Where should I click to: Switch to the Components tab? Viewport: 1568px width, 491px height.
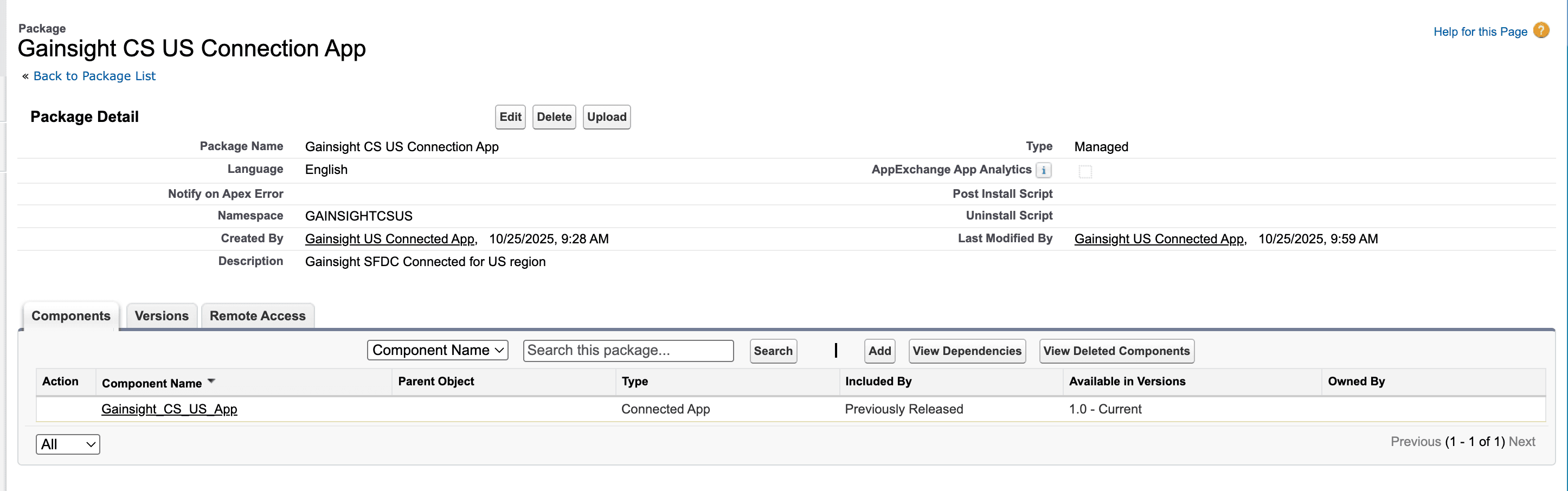pyautogui.click(x=70, y=316)
